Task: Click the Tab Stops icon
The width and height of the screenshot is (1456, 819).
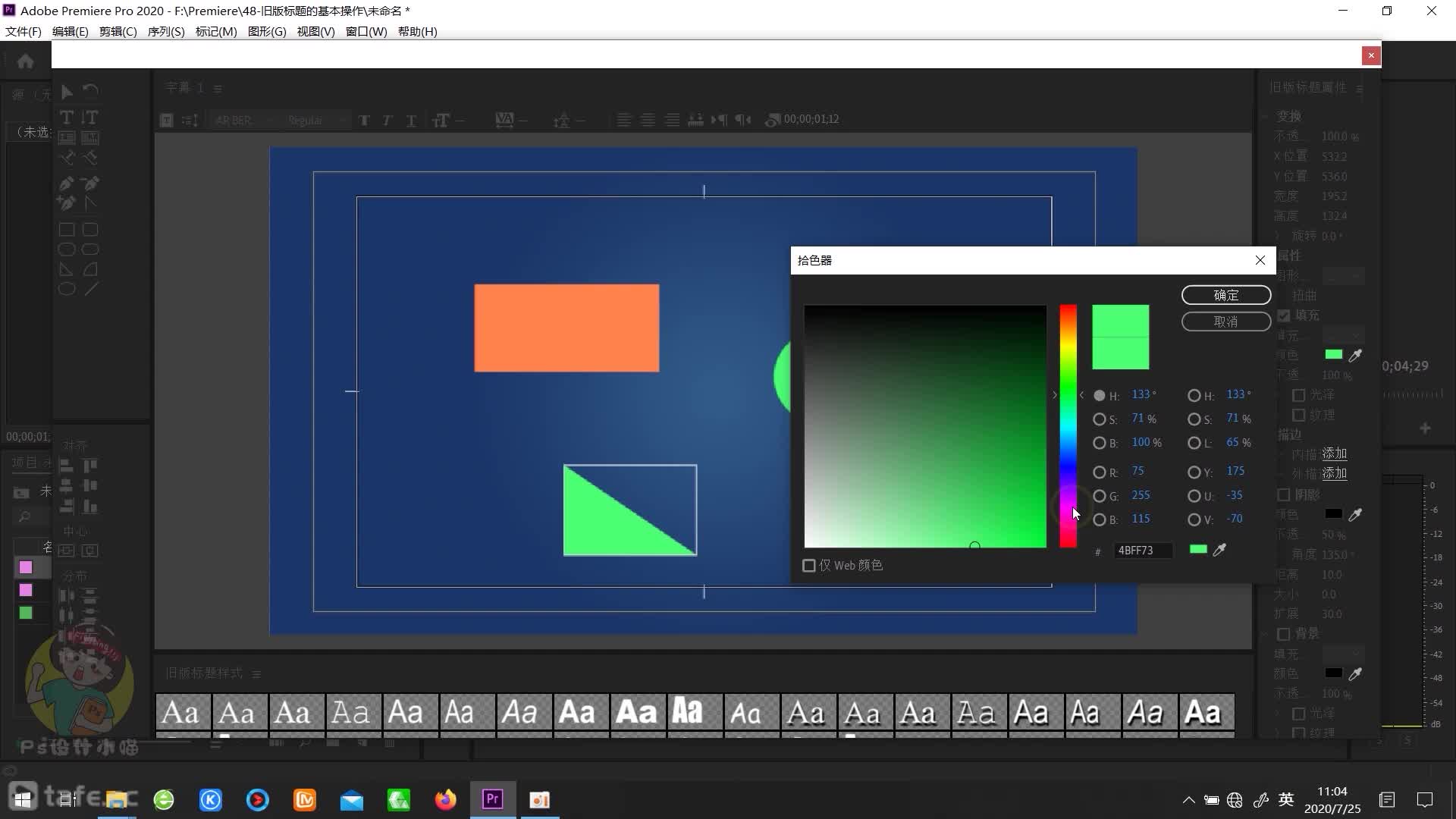Action: [695, 120]
